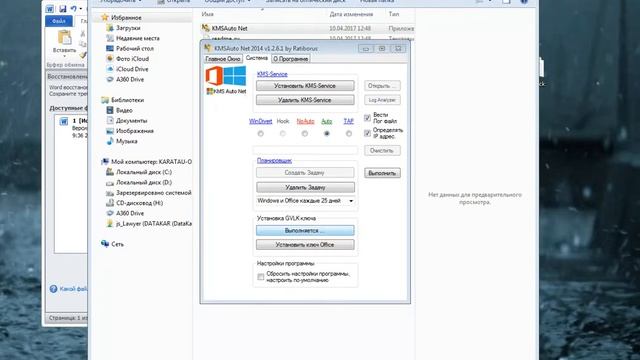The image size is (640, 360).
Task: Click Установить KMS-Service button
Action: coord(305,86)
